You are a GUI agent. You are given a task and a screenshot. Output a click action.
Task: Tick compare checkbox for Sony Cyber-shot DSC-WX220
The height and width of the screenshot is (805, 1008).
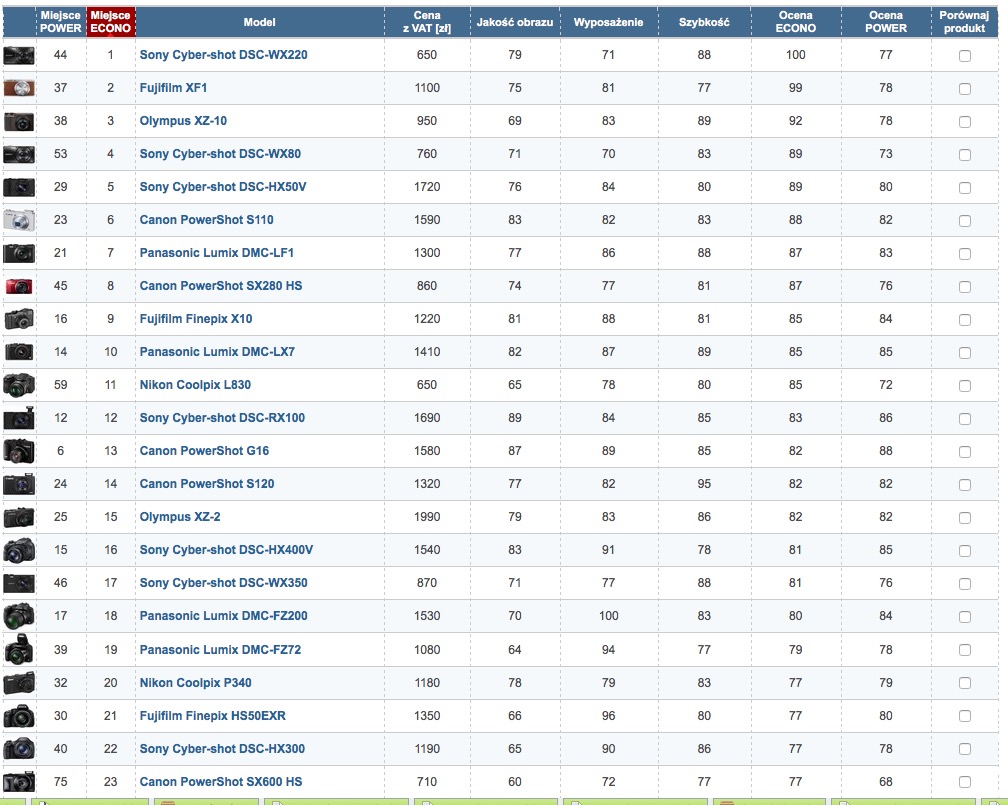[964, 56]
